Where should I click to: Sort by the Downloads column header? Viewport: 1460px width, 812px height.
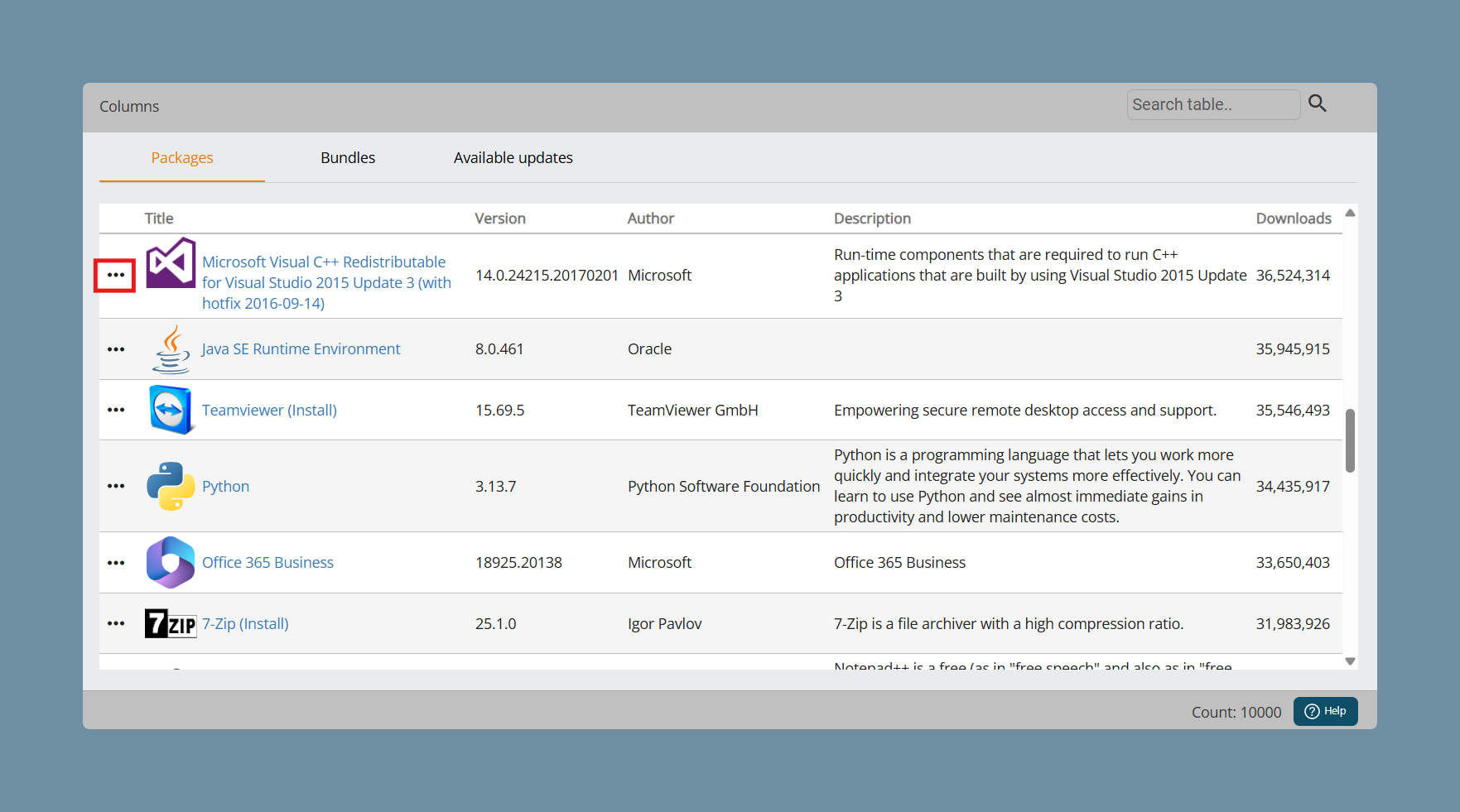[1294, 218]
